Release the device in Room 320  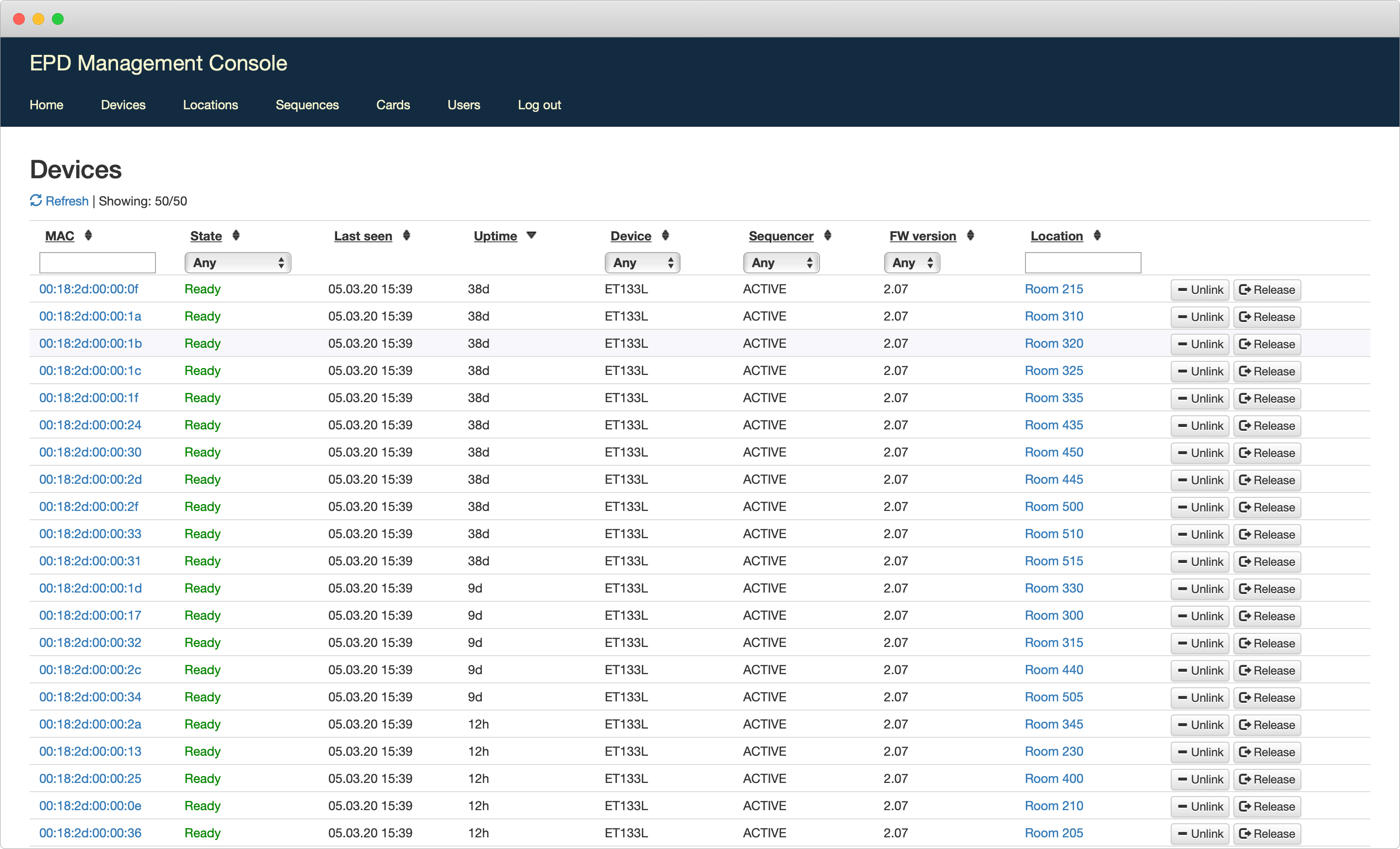pos(1266,344)
